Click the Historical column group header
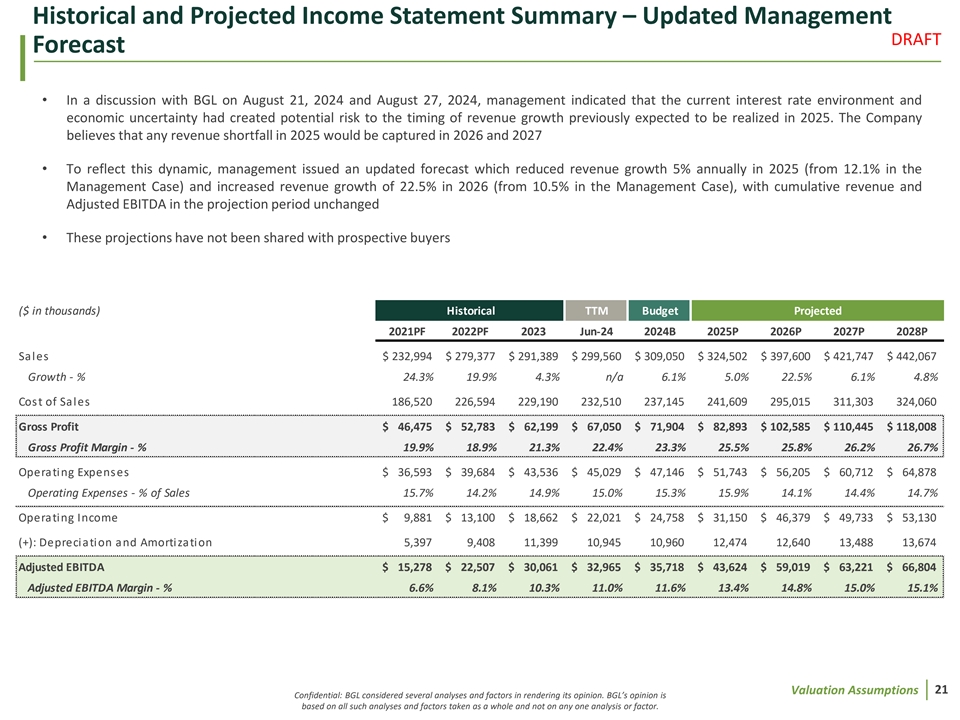960x720 pixels. (x=470, y=310)
